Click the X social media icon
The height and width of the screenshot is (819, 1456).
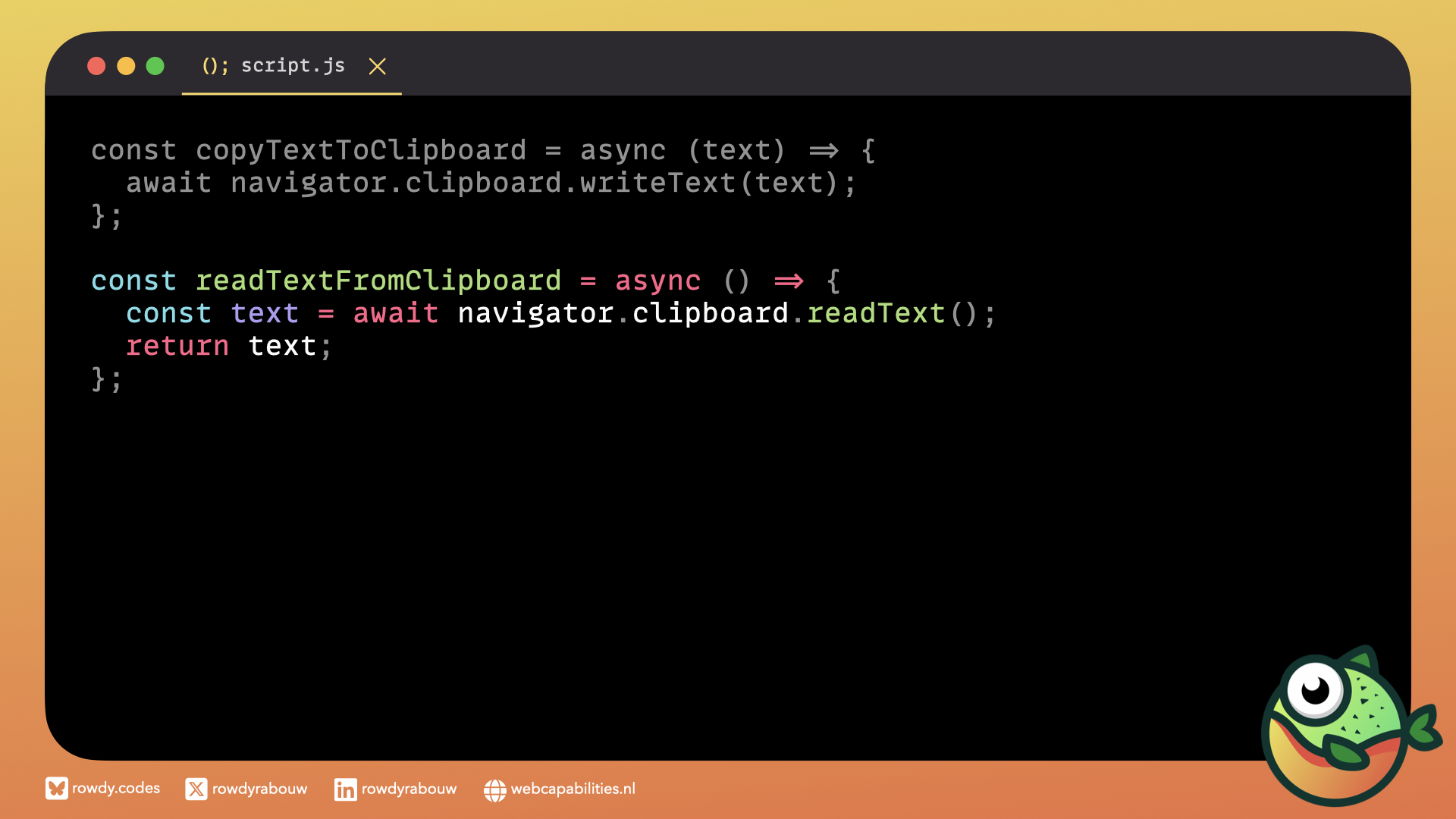tap(196, 789)
